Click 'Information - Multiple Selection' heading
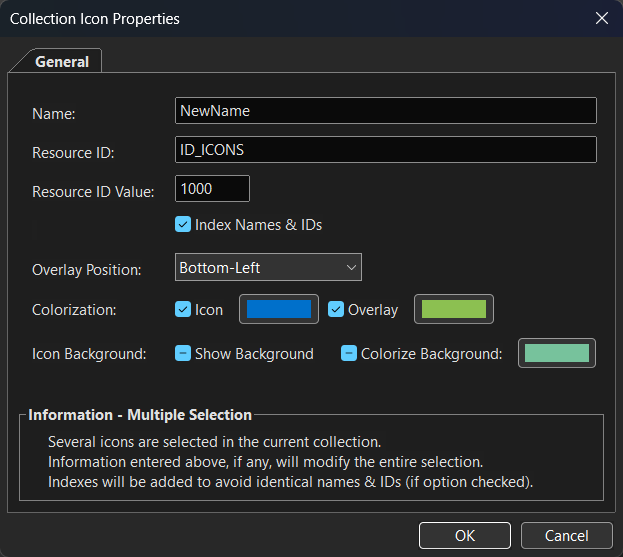 [x=140, y=415]
